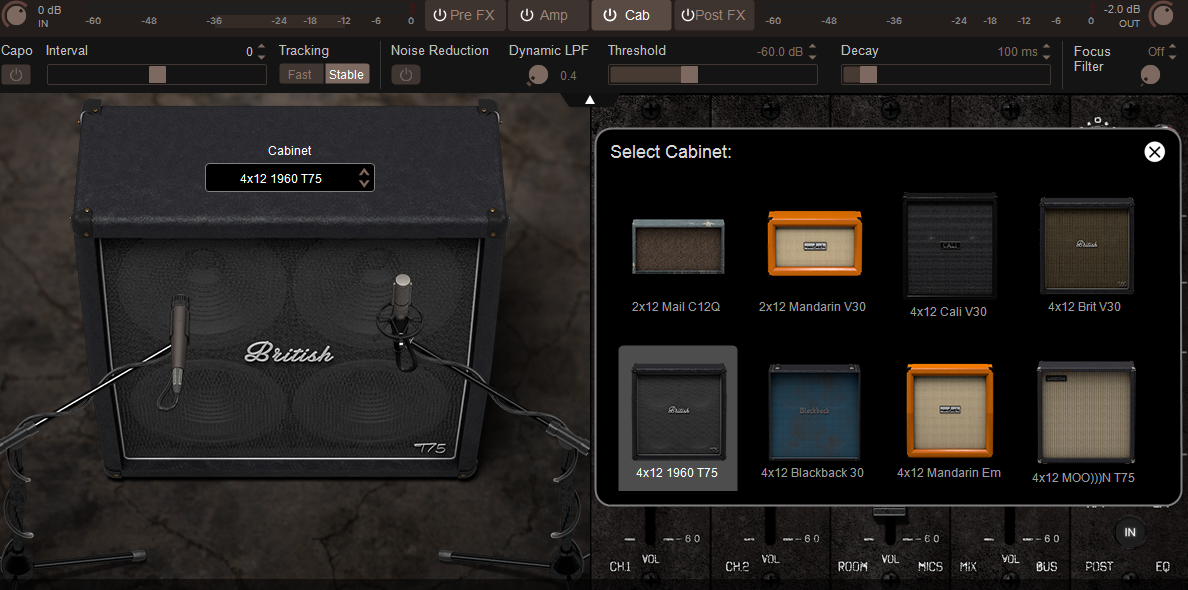Screen dimensions: 1188x590
Task: Enable the Capo power button
Action: click(16, 75)
